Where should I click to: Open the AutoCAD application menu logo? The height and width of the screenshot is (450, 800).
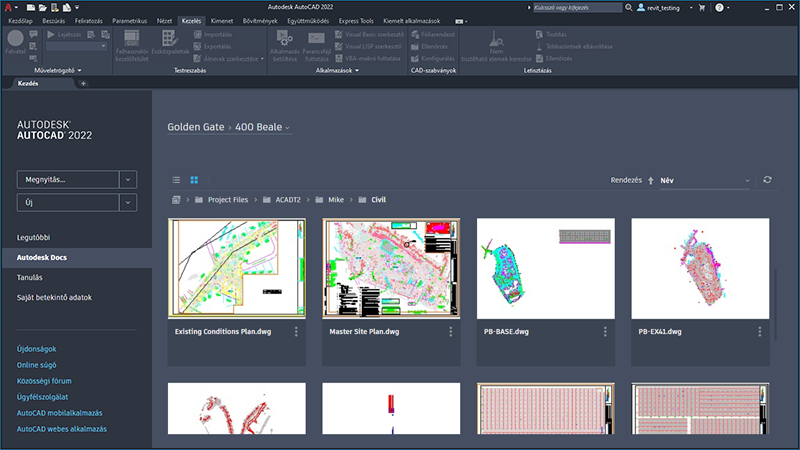(8, 7)
